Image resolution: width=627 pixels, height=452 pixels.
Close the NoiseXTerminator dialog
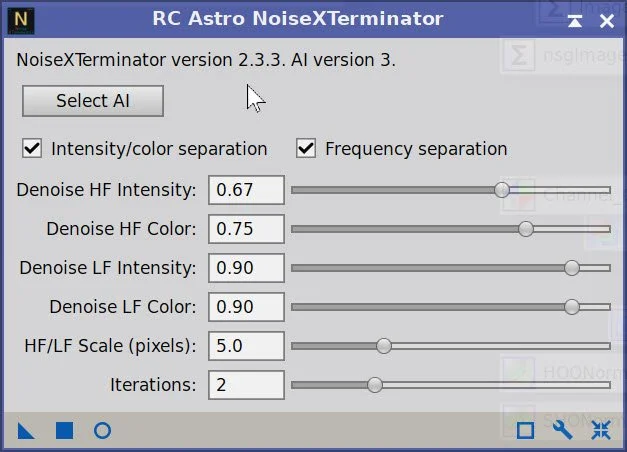pos(607,21)
